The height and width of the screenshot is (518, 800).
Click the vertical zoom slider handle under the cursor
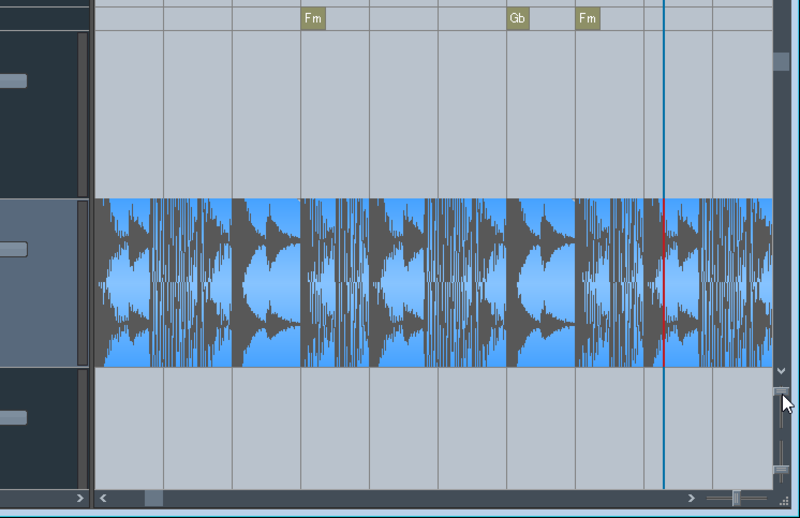(x=781, y=392)
